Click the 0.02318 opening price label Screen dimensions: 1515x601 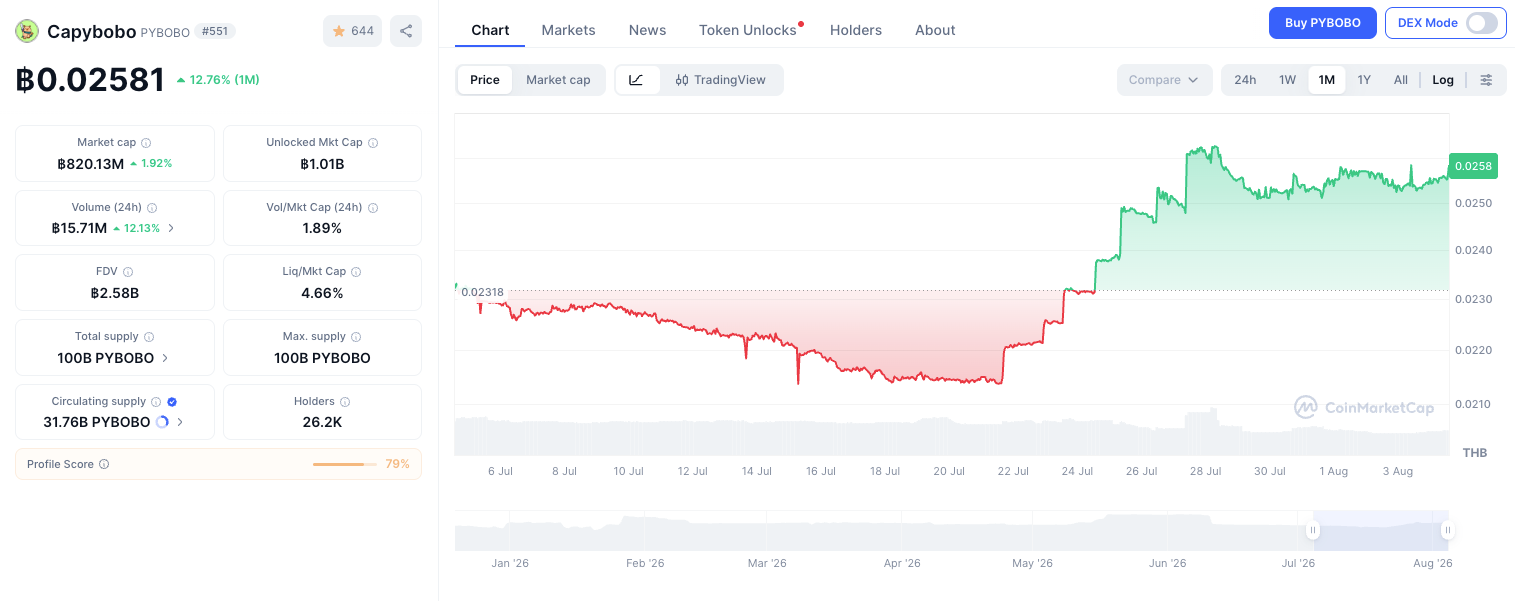pos(482,292)
